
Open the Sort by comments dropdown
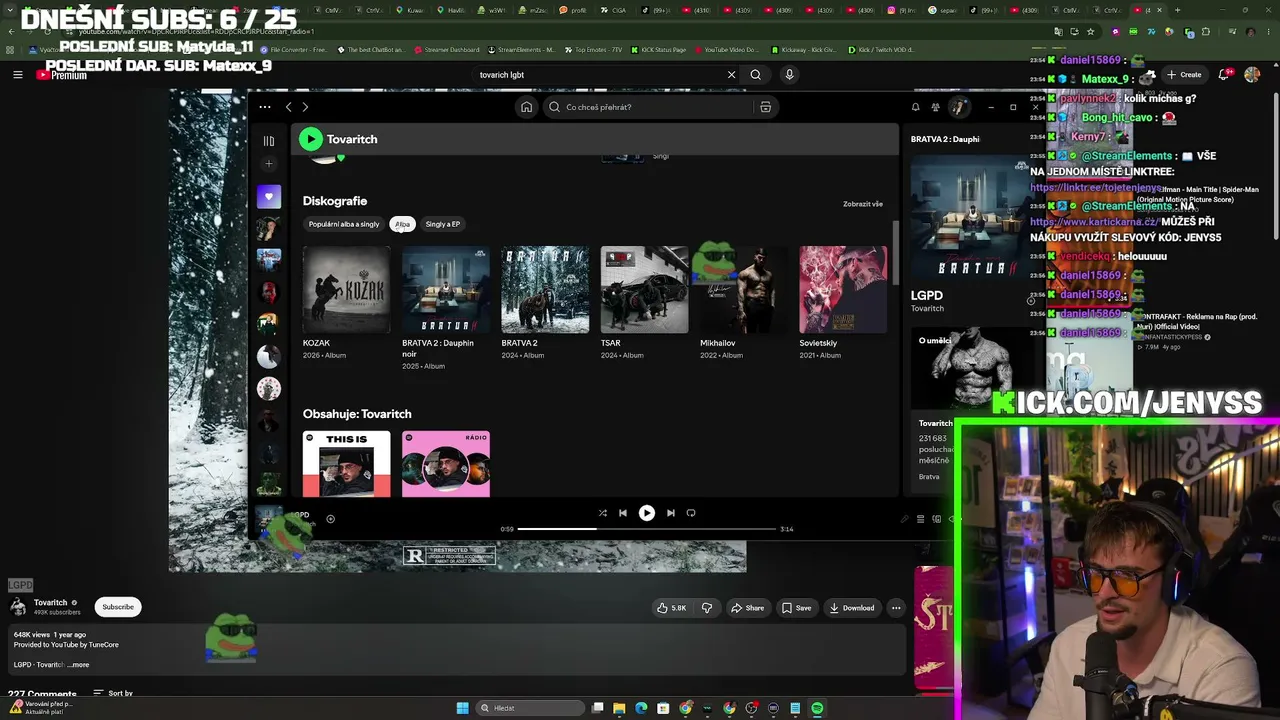[113, 693]
